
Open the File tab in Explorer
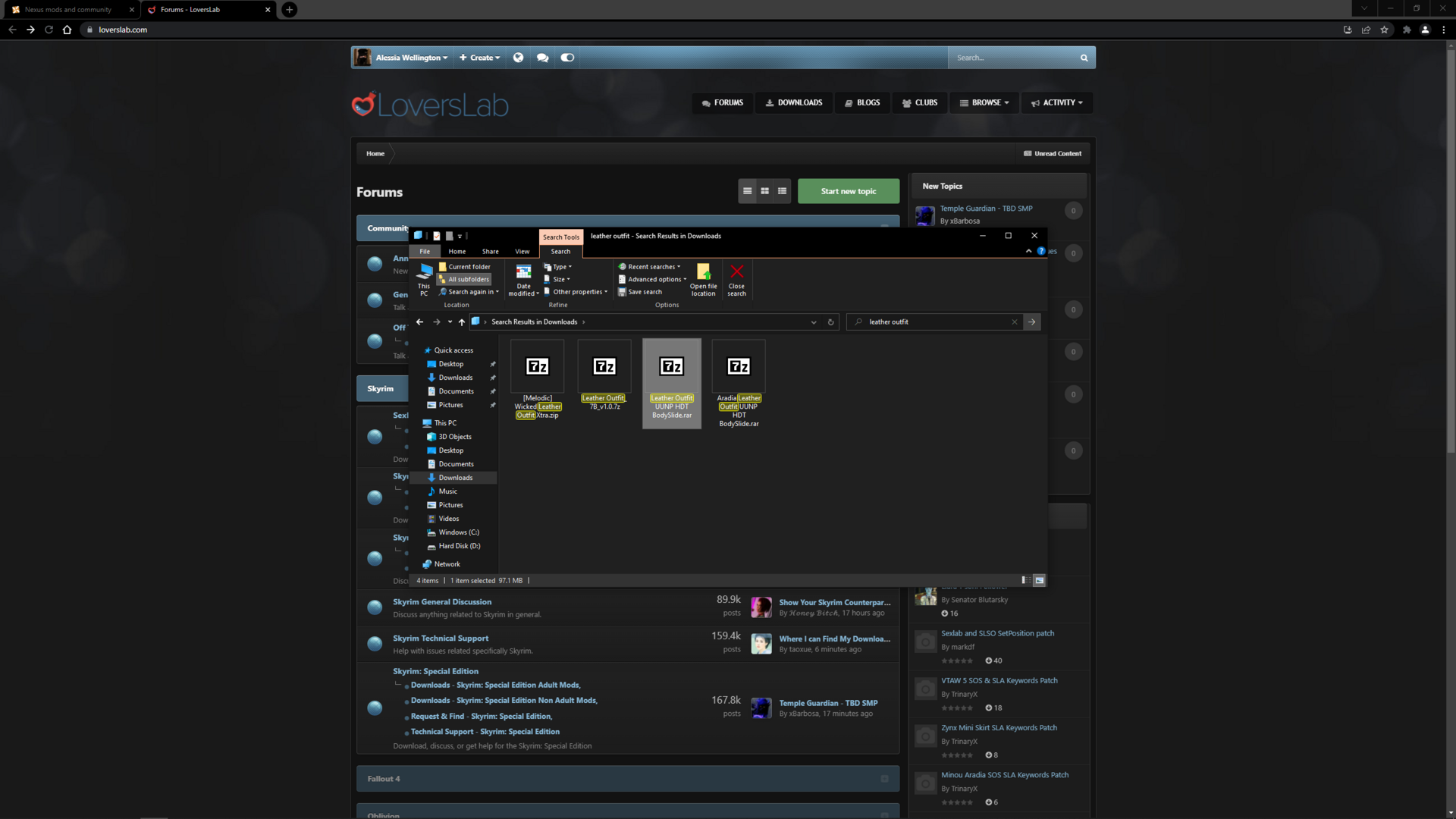pos(425,252)
